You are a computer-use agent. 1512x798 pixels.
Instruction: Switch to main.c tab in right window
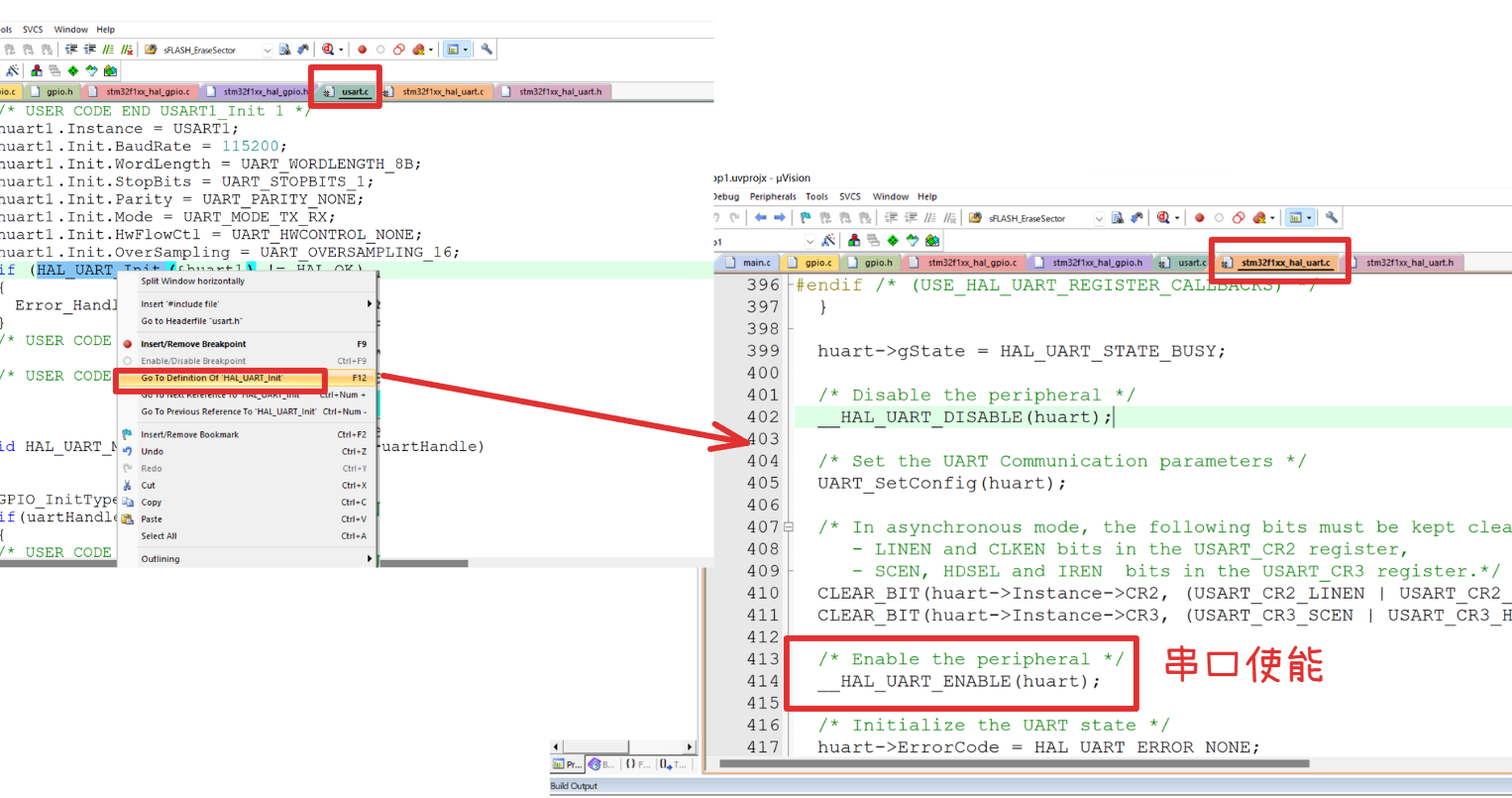[x=748, y=263]
